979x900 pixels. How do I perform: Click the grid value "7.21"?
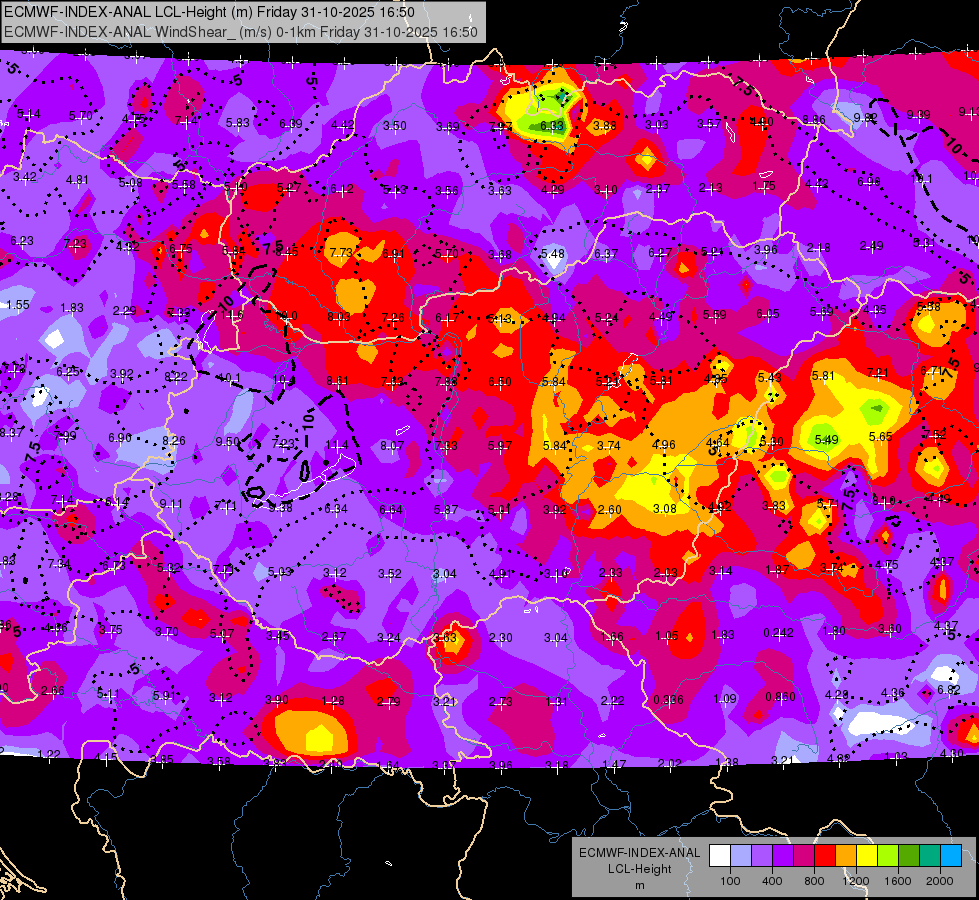[878, 373]
